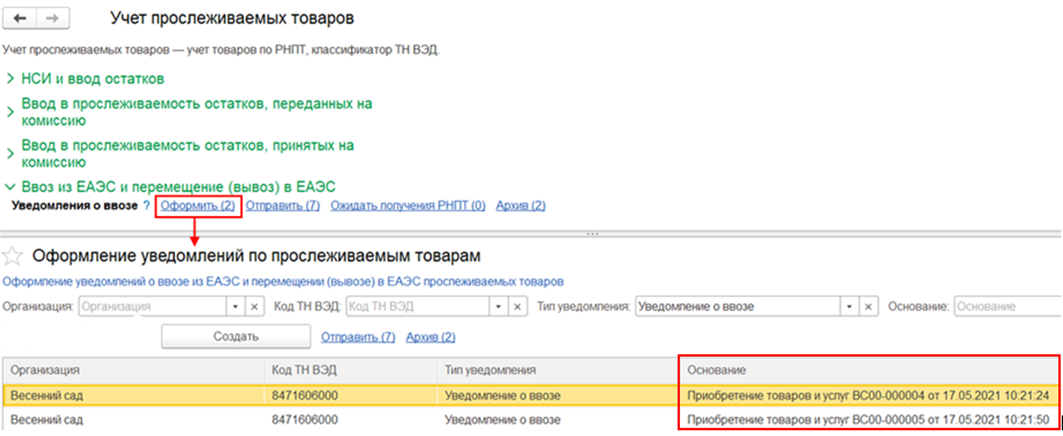
Task: Sort by Основание column header
Action: [x=869, y=370]
